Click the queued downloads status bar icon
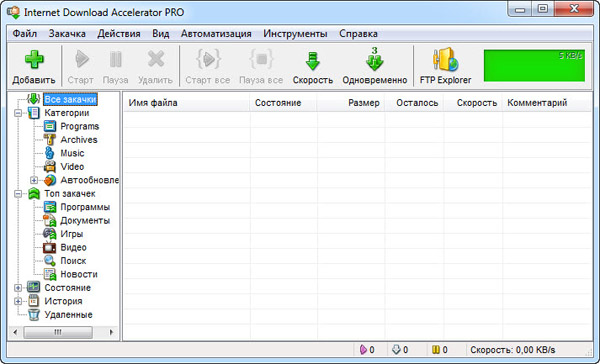600x364 pixels. [x=396, y=349]
